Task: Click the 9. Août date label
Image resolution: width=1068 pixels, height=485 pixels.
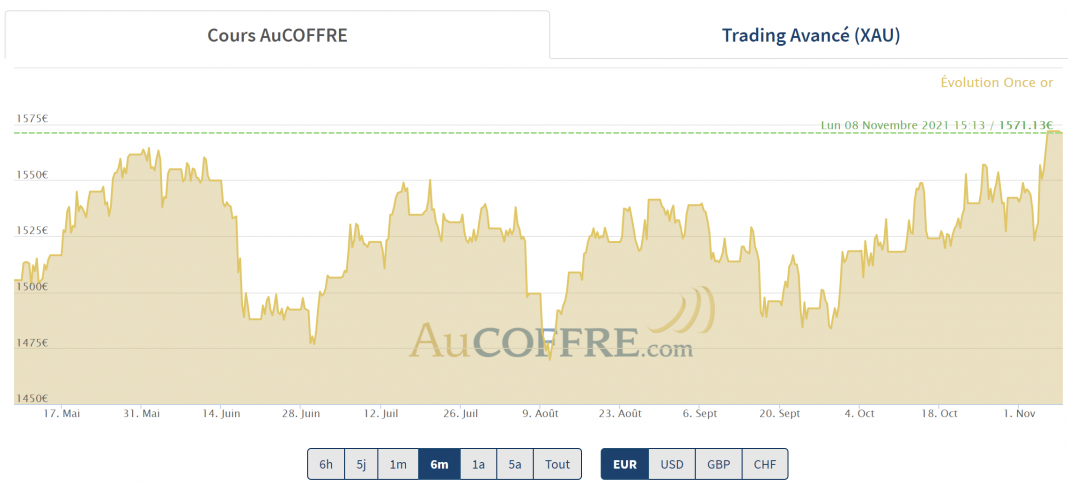Action: pos(541,413)
